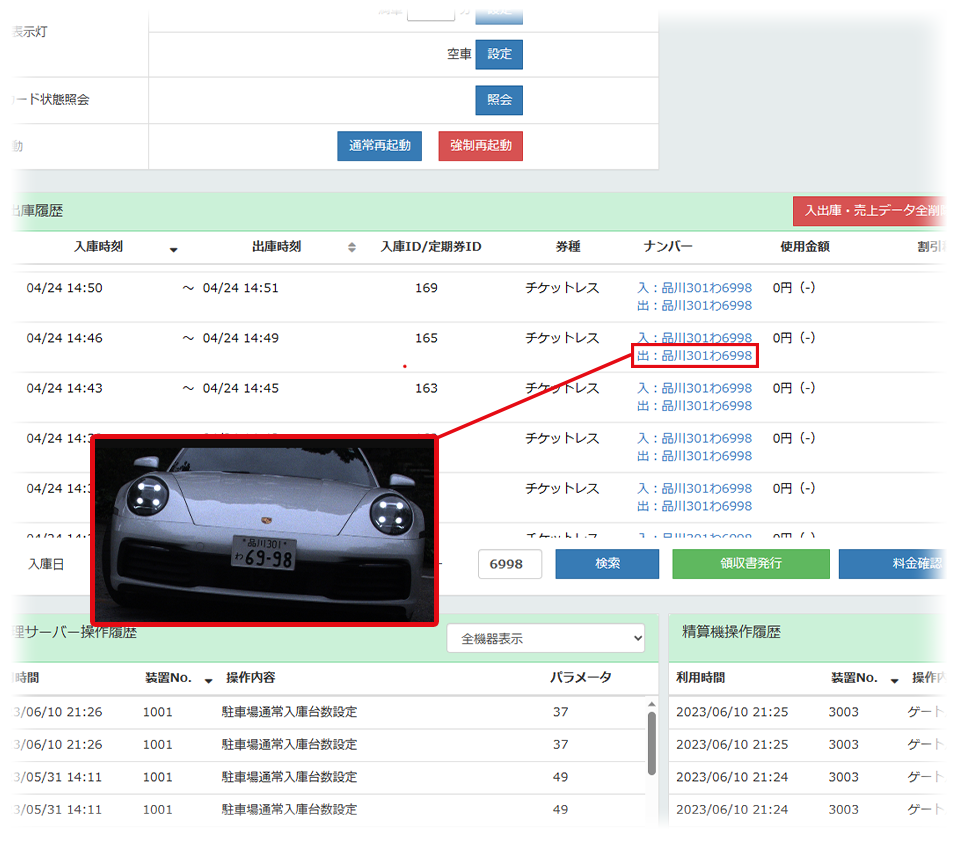Select 0円 (-) amount in row 163
The image size is (960, 843).
point(793,388)
